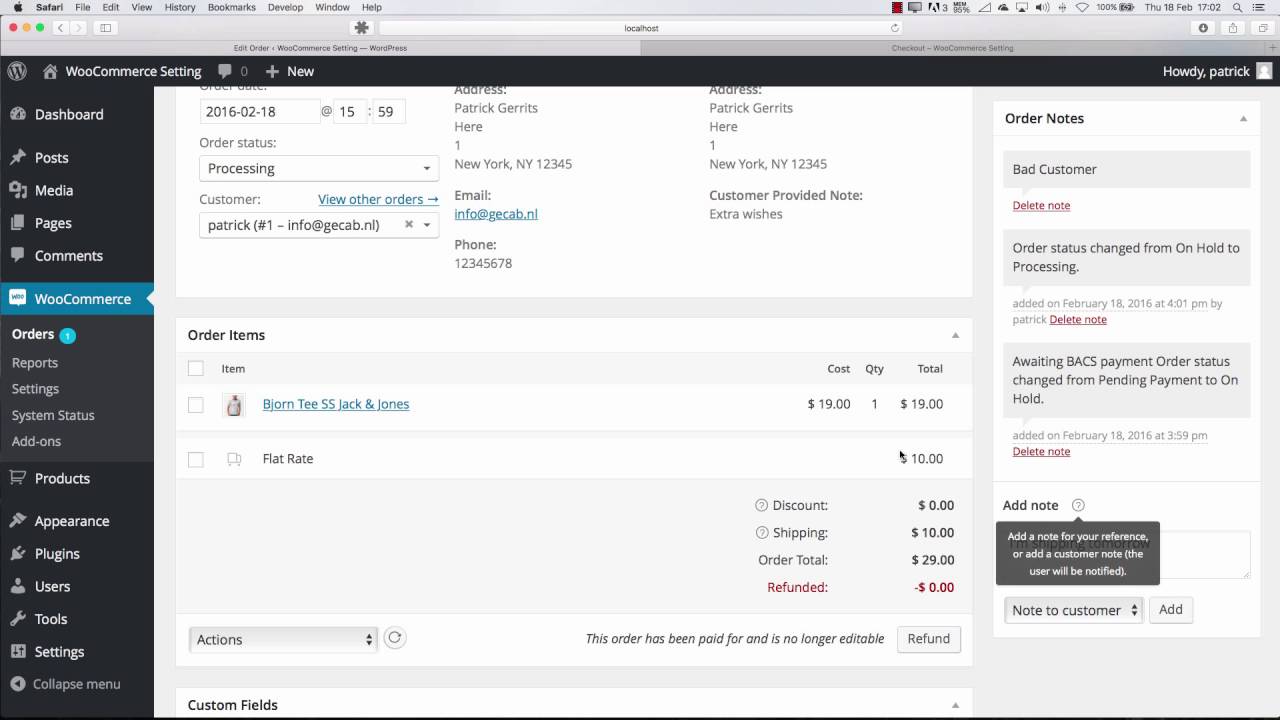Open System Status submenu item
This screenshot has width=1280, height=720.
point(53,415)
